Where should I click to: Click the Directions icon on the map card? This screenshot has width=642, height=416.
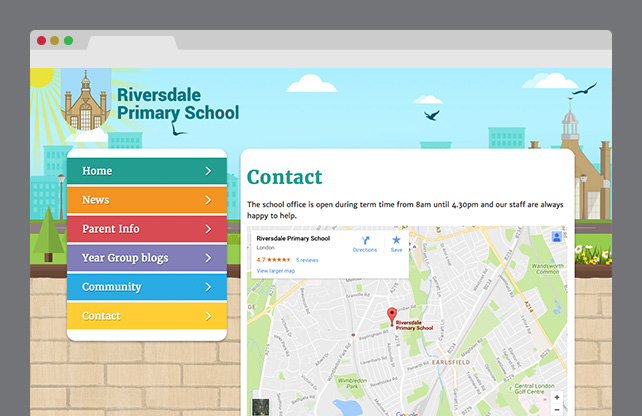pos(364,241)
